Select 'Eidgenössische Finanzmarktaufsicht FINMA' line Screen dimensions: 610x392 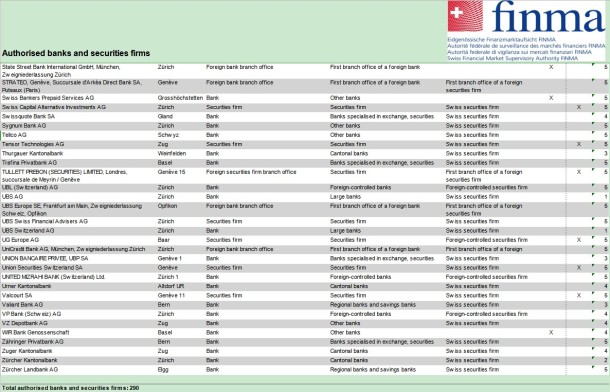[501, 40]
